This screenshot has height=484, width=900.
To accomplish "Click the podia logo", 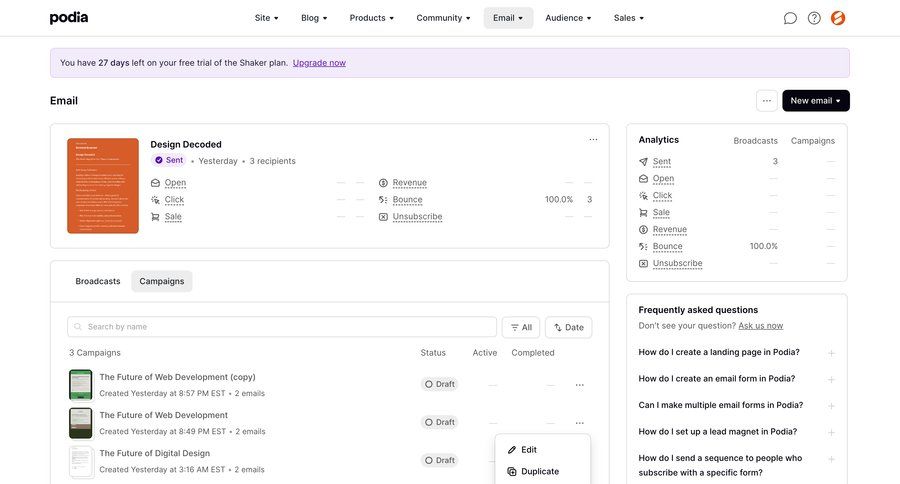I will click(69, 18).
